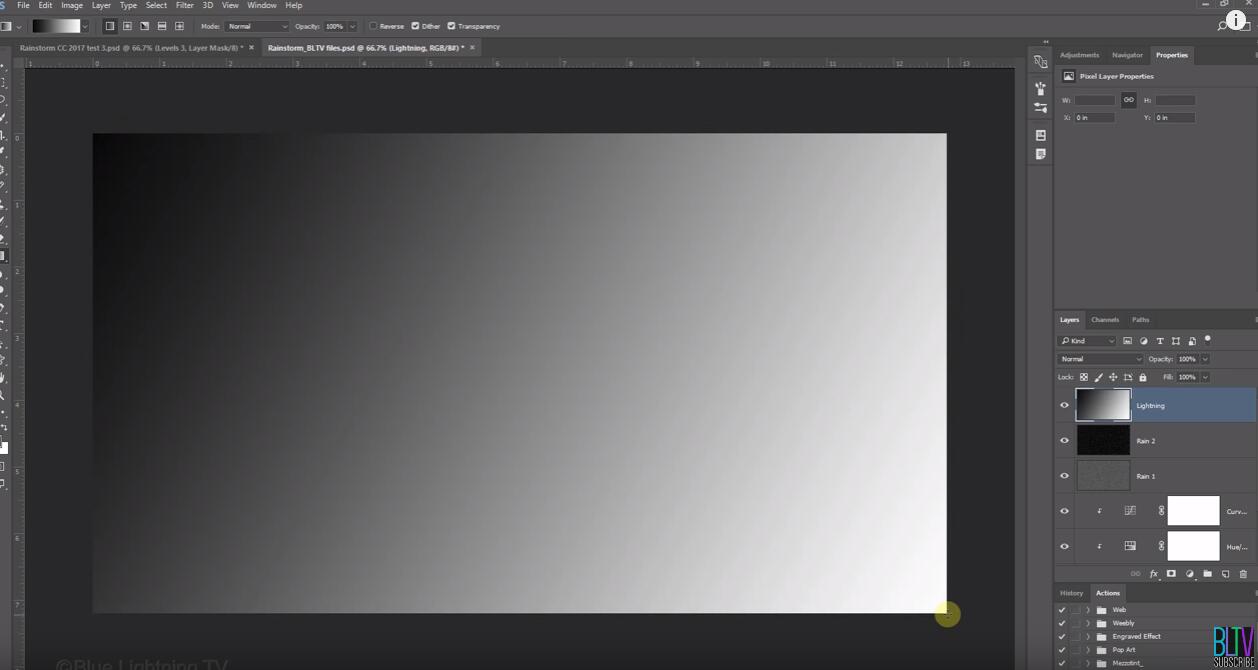Screen dimensions: 1258x670
Task: Hide the Rain 2 layer
Action: coord(1064,441)
